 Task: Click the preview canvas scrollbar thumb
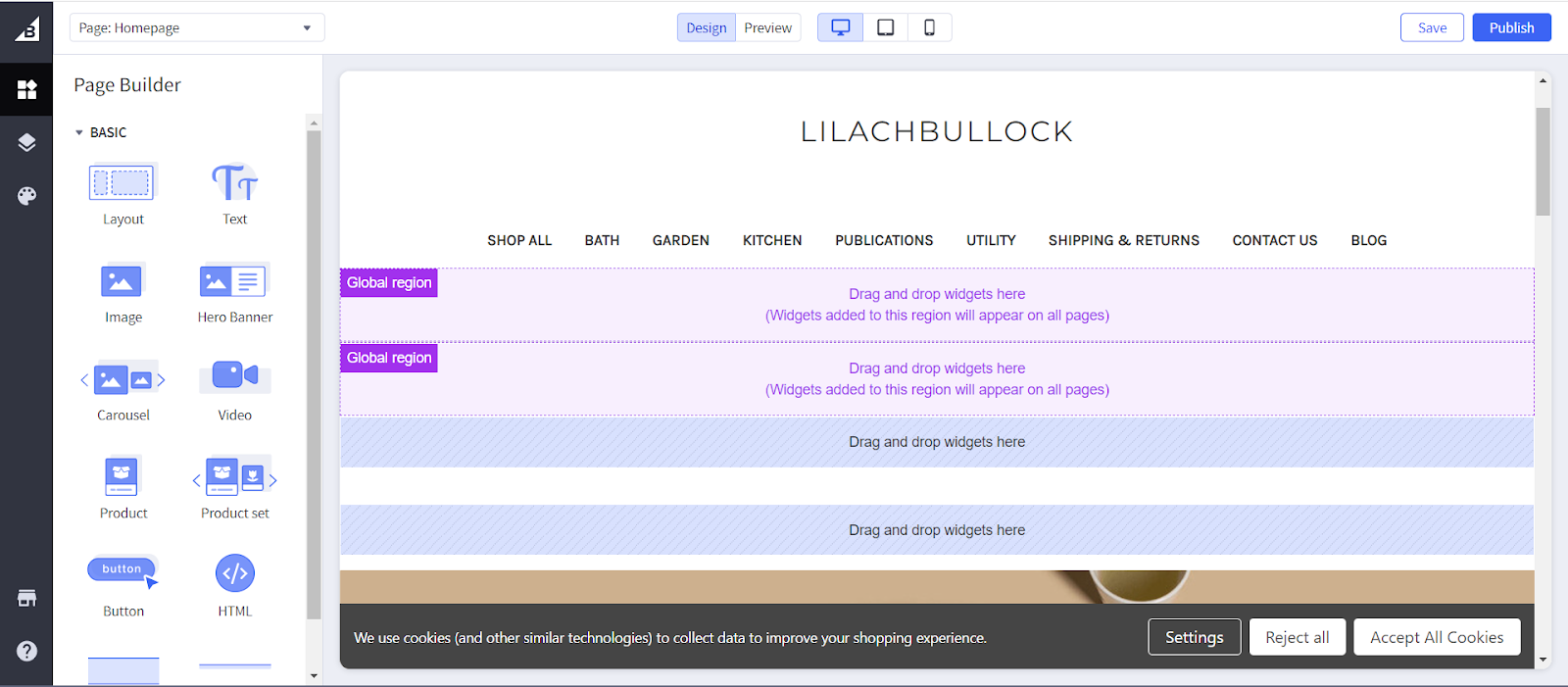1543,162
